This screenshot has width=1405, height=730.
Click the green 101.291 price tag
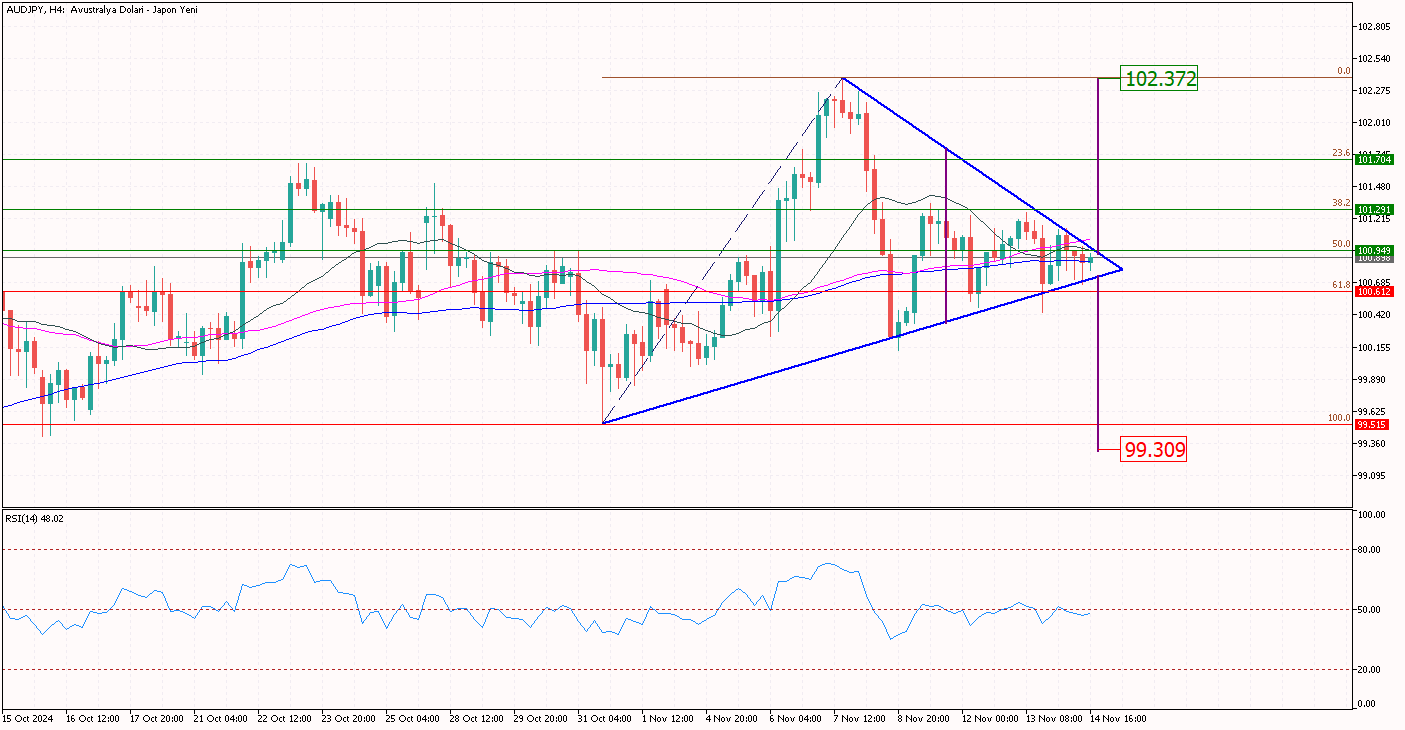1373,210
